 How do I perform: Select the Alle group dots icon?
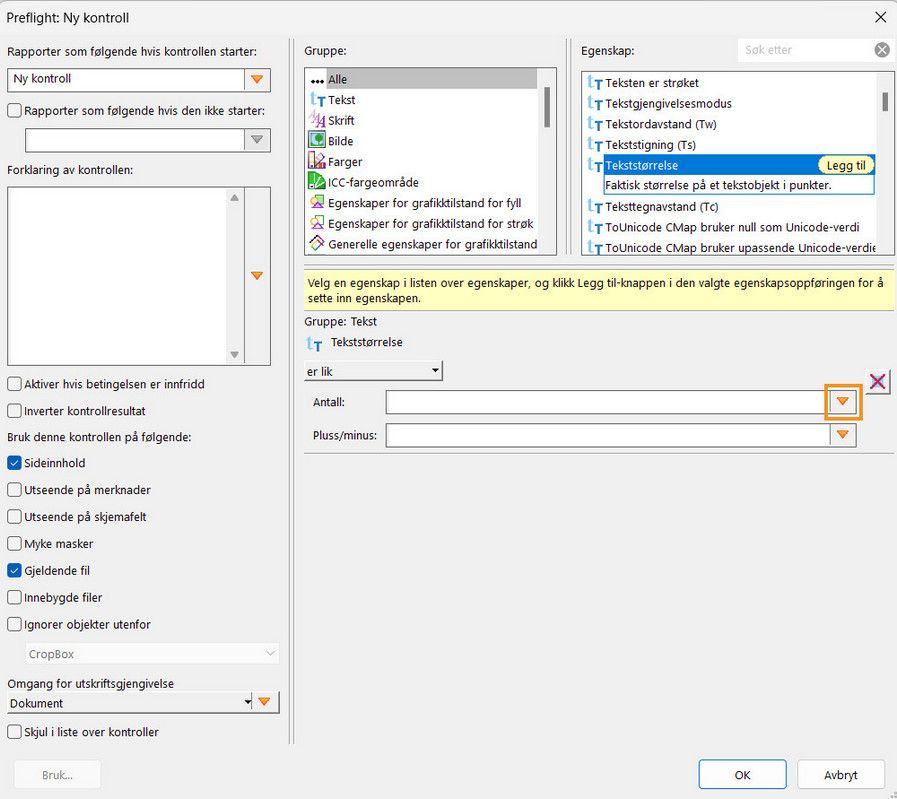point(317,80)
